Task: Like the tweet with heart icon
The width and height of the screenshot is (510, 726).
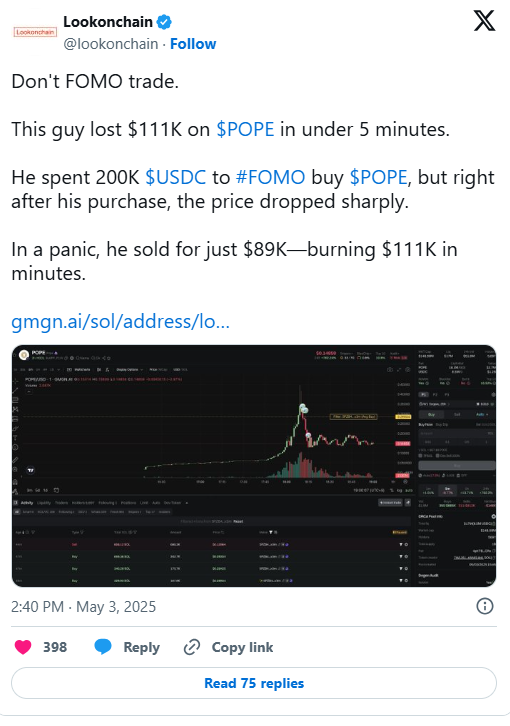Action: (23, 646)
